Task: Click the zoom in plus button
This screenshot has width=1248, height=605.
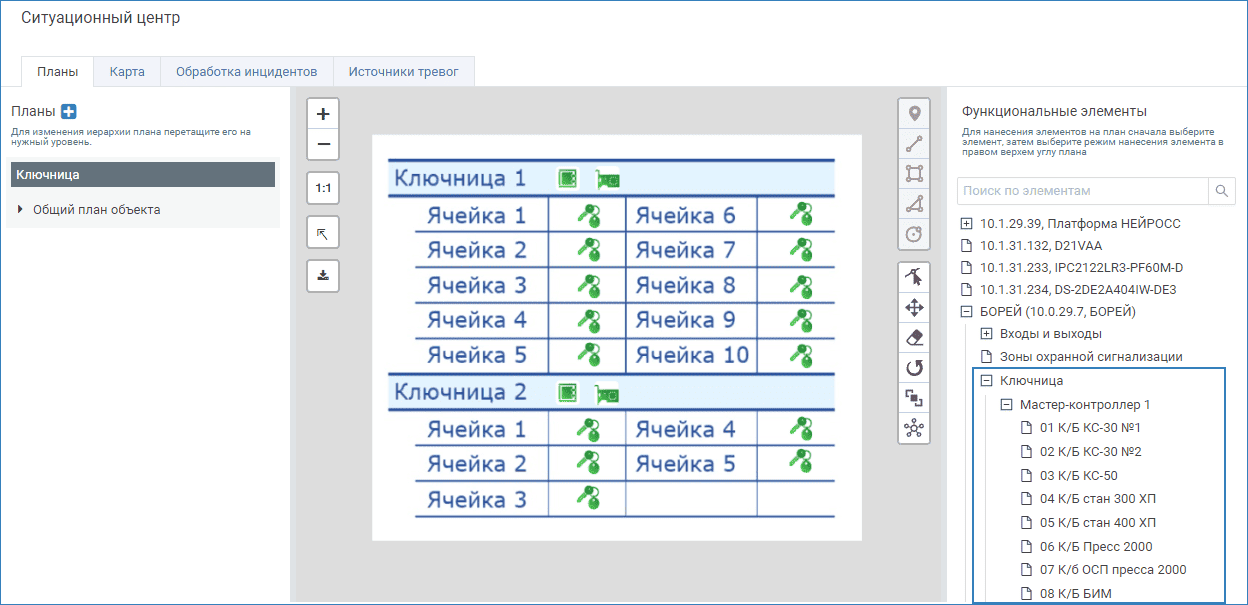Action: tap(323, 114)
